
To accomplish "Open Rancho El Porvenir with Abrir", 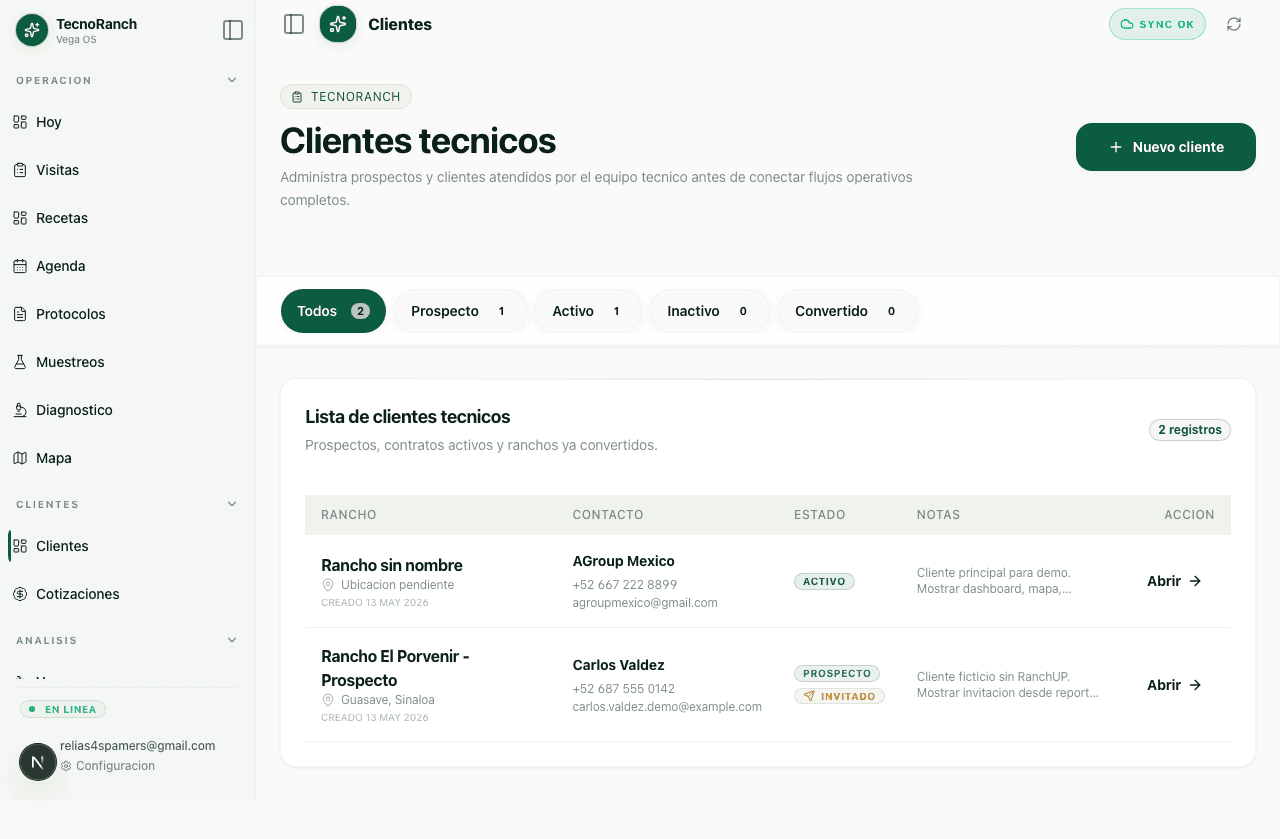I will click(x=1174, y=685).
